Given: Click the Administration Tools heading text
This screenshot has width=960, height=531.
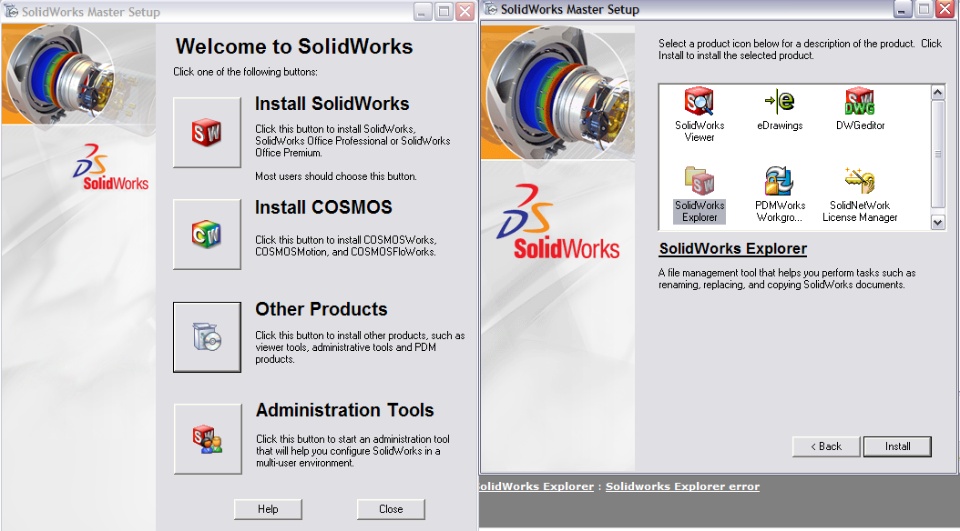Looking at the screenshot, I should click(345, 410).
